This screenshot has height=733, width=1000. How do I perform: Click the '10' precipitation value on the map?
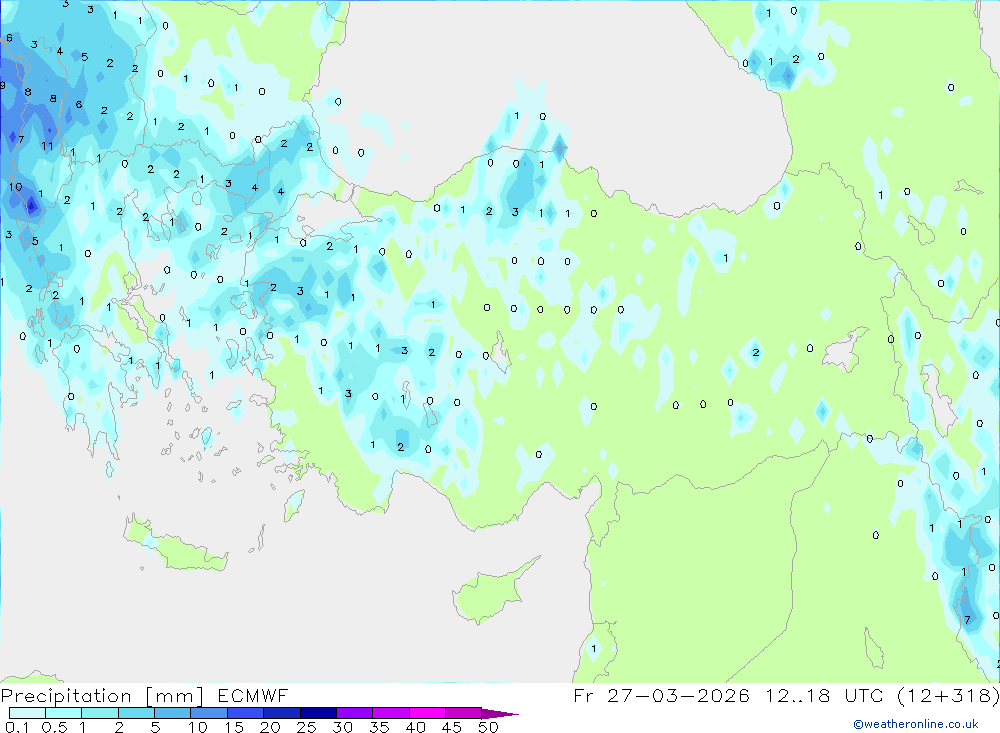click(15, 187)
